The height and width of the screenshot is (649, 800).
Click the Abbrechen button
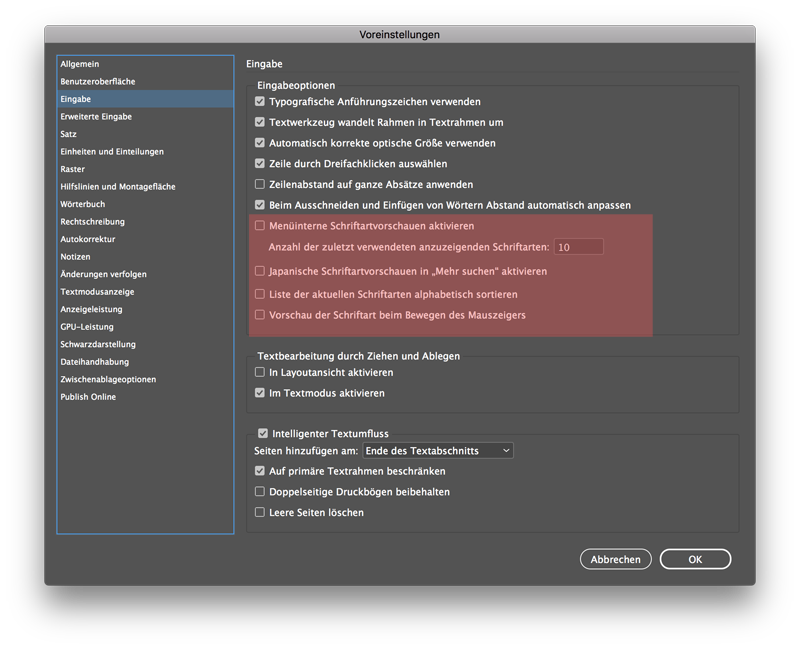(615, 559)
